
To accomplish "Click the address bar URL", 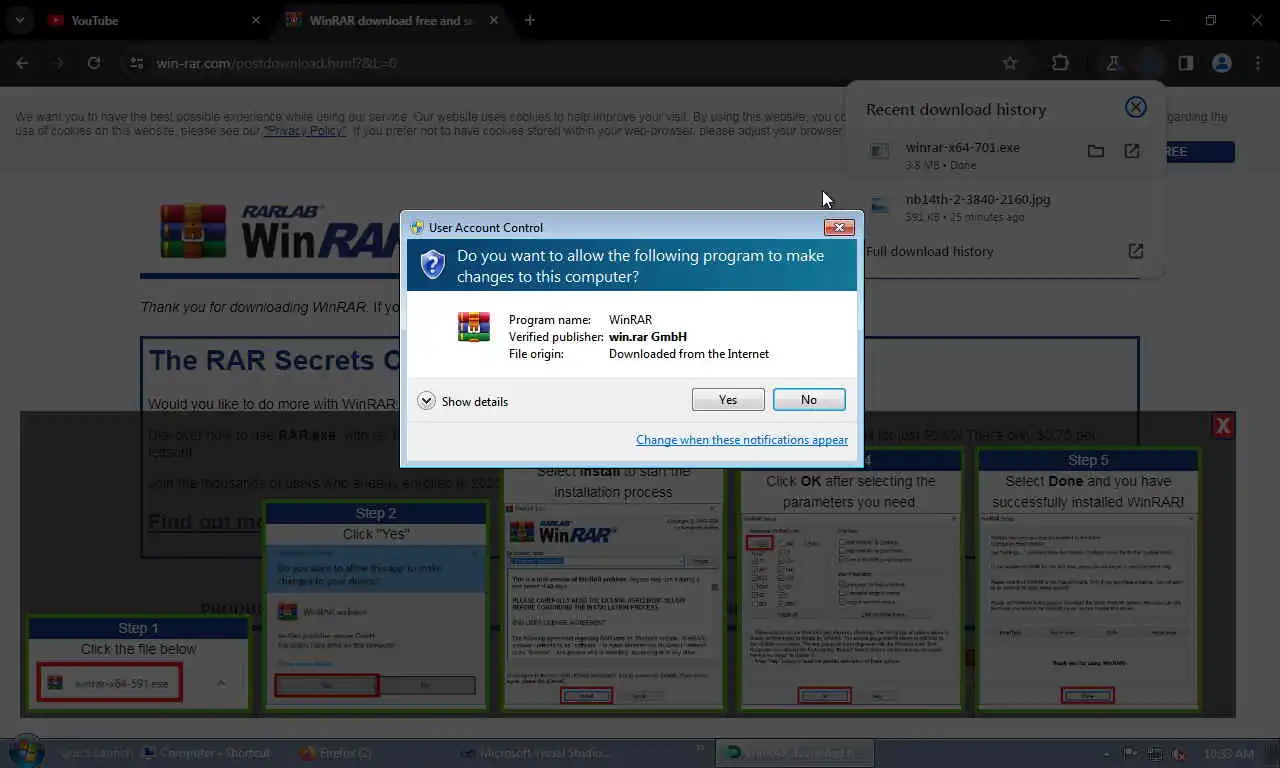I will click(277, 63).
